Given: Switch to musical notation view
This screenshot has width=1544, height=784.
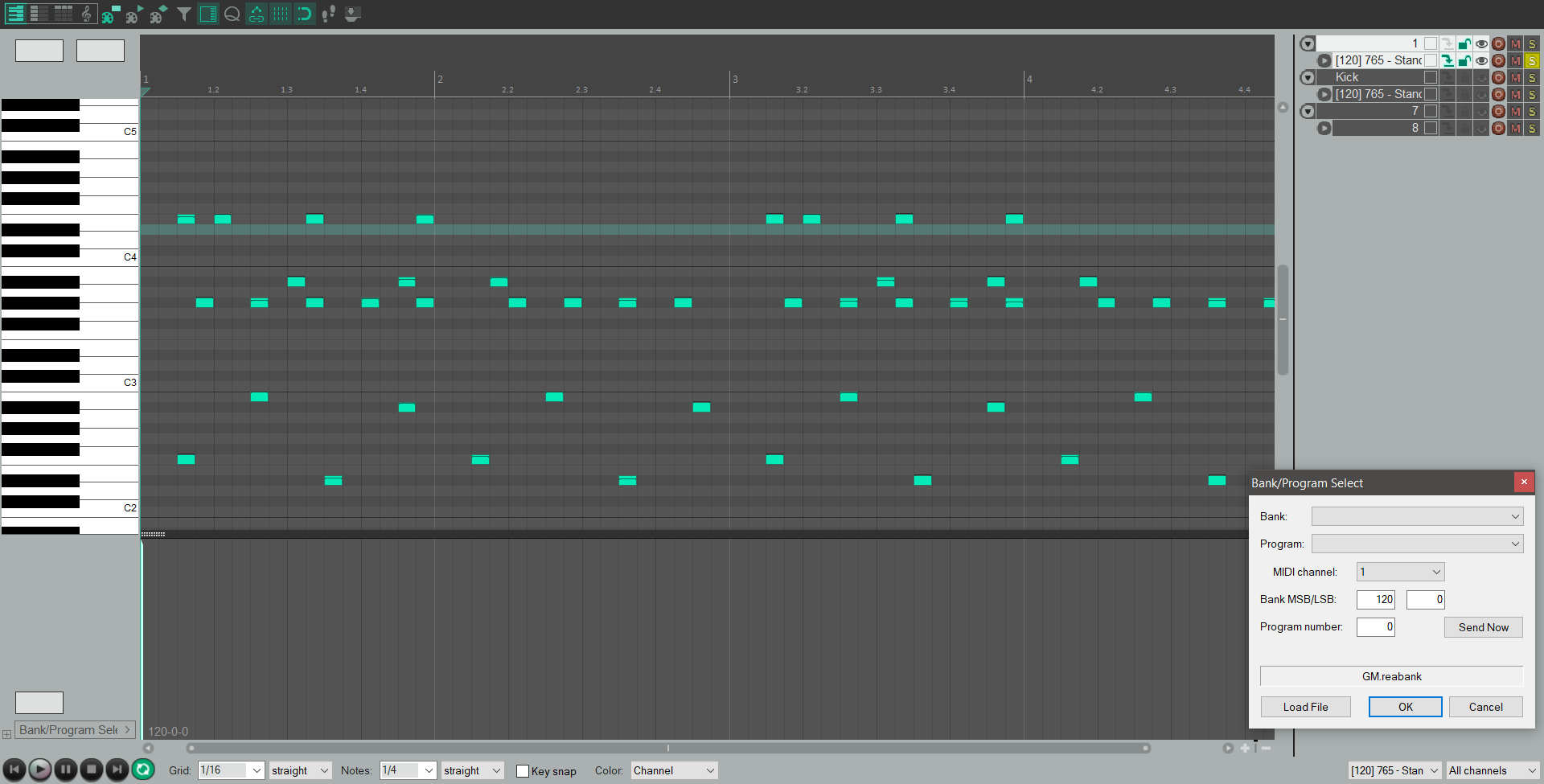Looking at the screenshot, I should pyautogui.click(x=86, y=14).
